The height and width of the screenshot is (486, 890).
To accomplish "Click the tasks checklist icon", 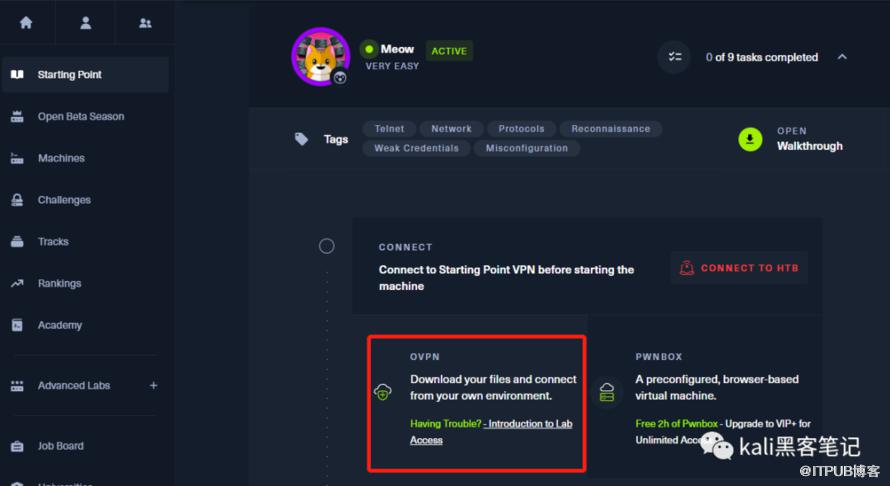I will click(x=674, y=57).
